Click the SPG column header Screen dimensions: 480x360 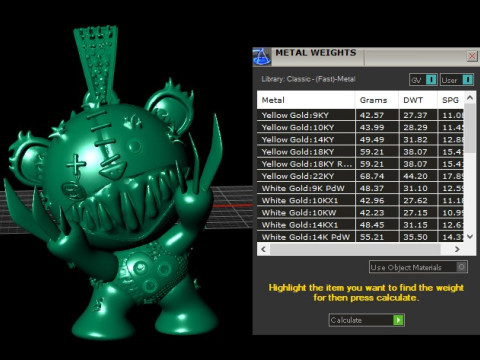450,100
